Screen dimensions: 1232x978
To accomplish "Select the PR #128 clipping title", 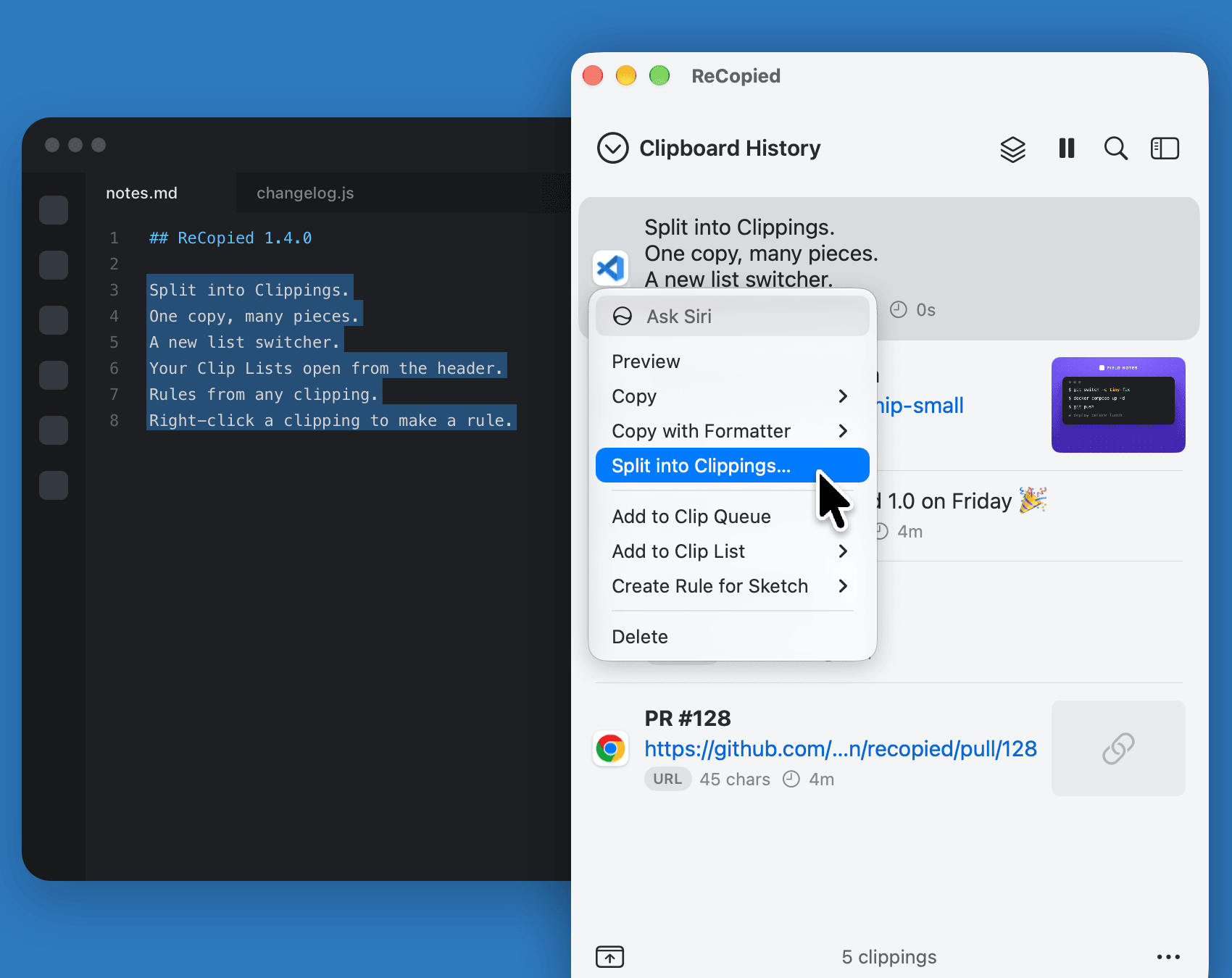I will pos(688,719).
